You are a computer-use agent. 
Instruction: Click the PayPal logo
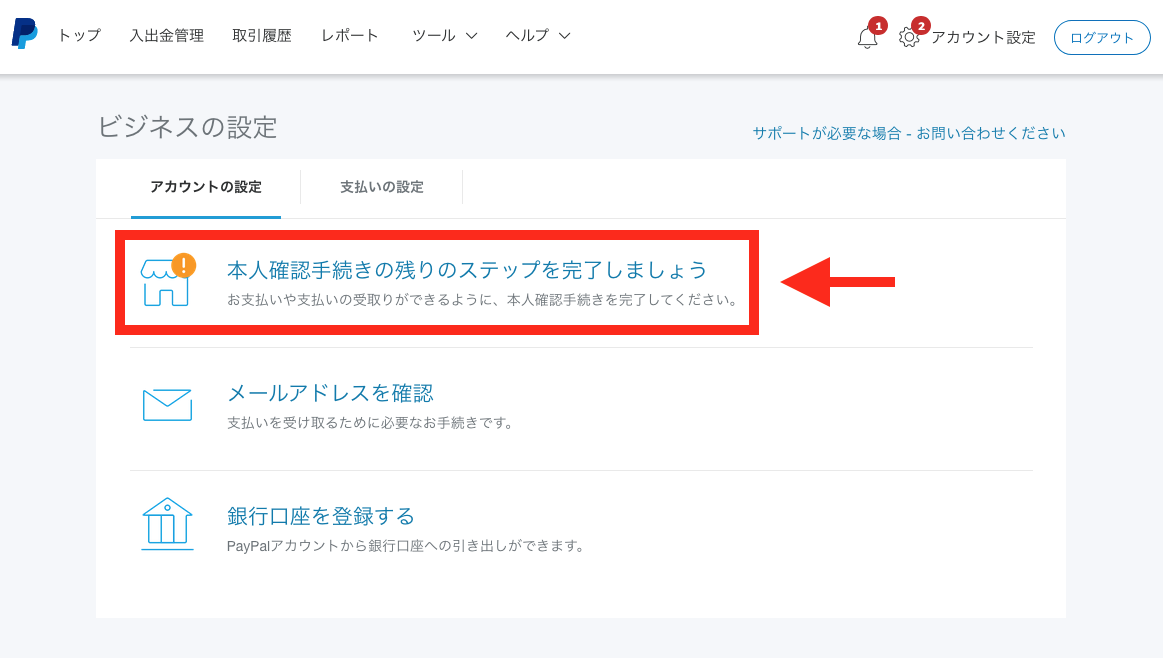pyautogui.click(x=24, y=35)
